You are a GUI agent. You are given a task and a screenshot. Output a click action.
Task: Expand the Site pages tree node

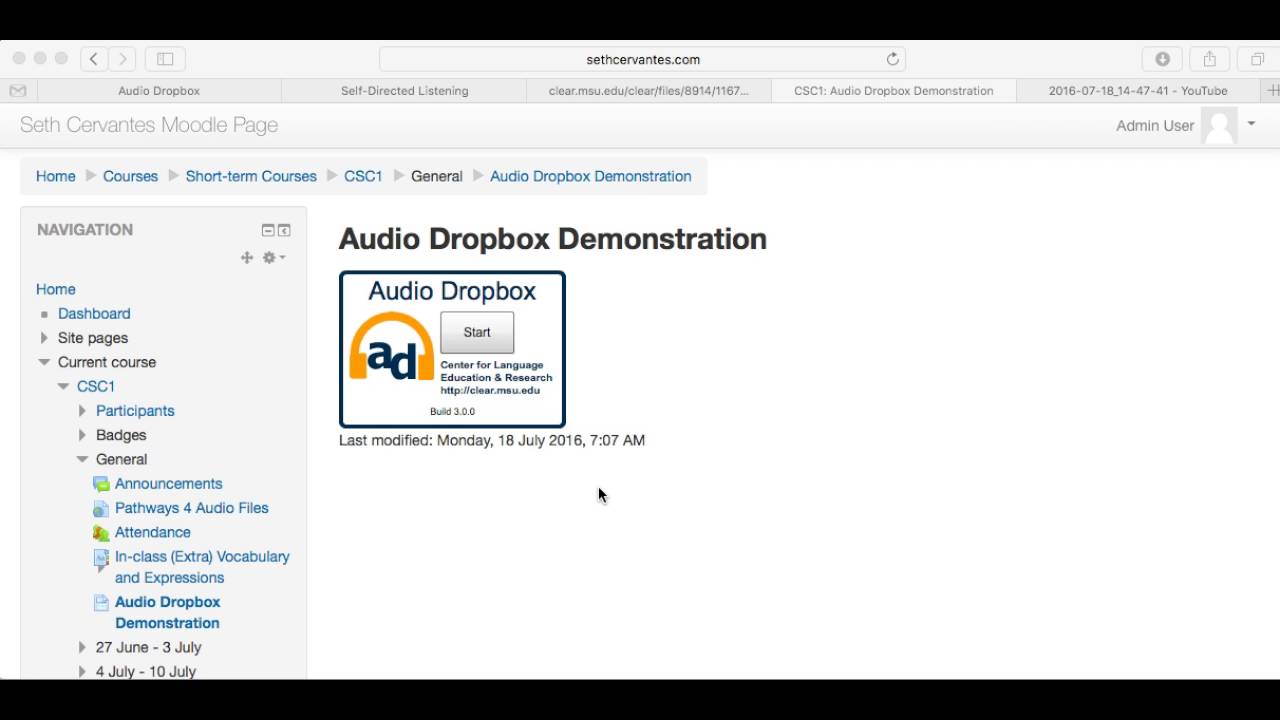coord(44,338)
